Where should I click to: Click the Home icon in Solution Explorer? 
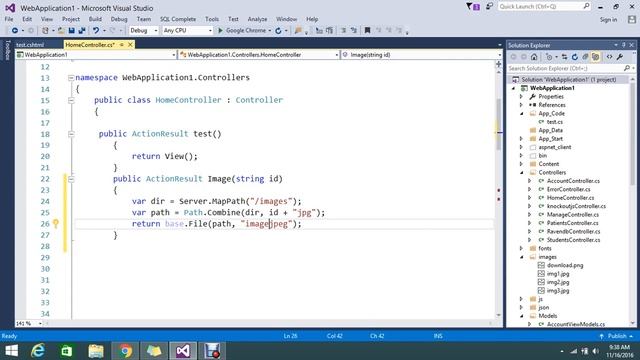[x=534, y=57]
